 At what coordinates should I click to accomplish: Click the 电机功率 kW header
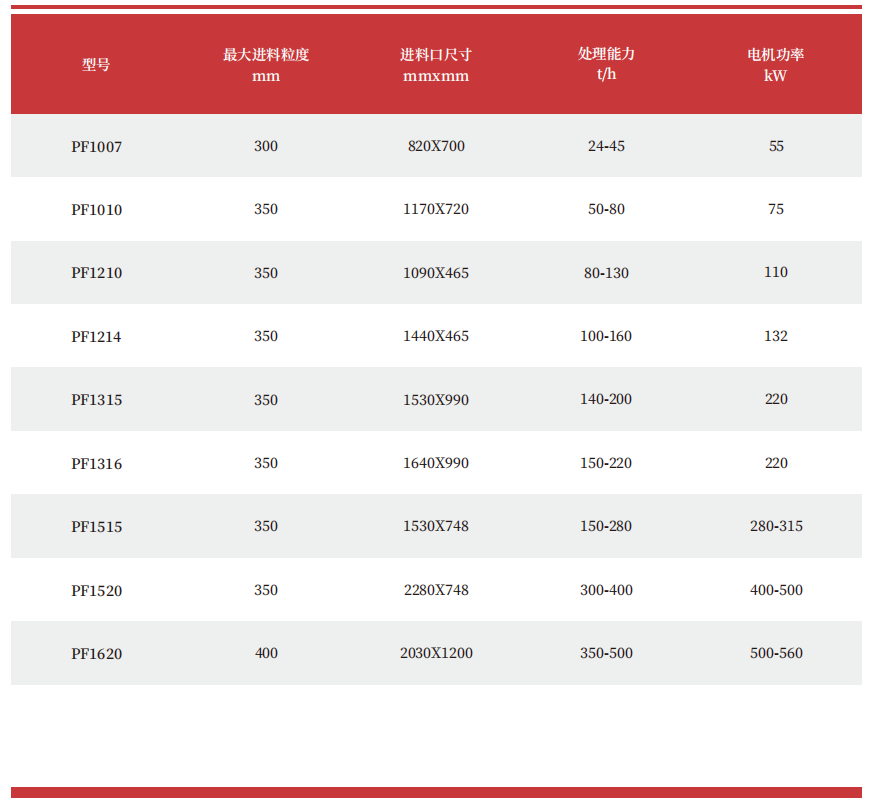[776, 65]
